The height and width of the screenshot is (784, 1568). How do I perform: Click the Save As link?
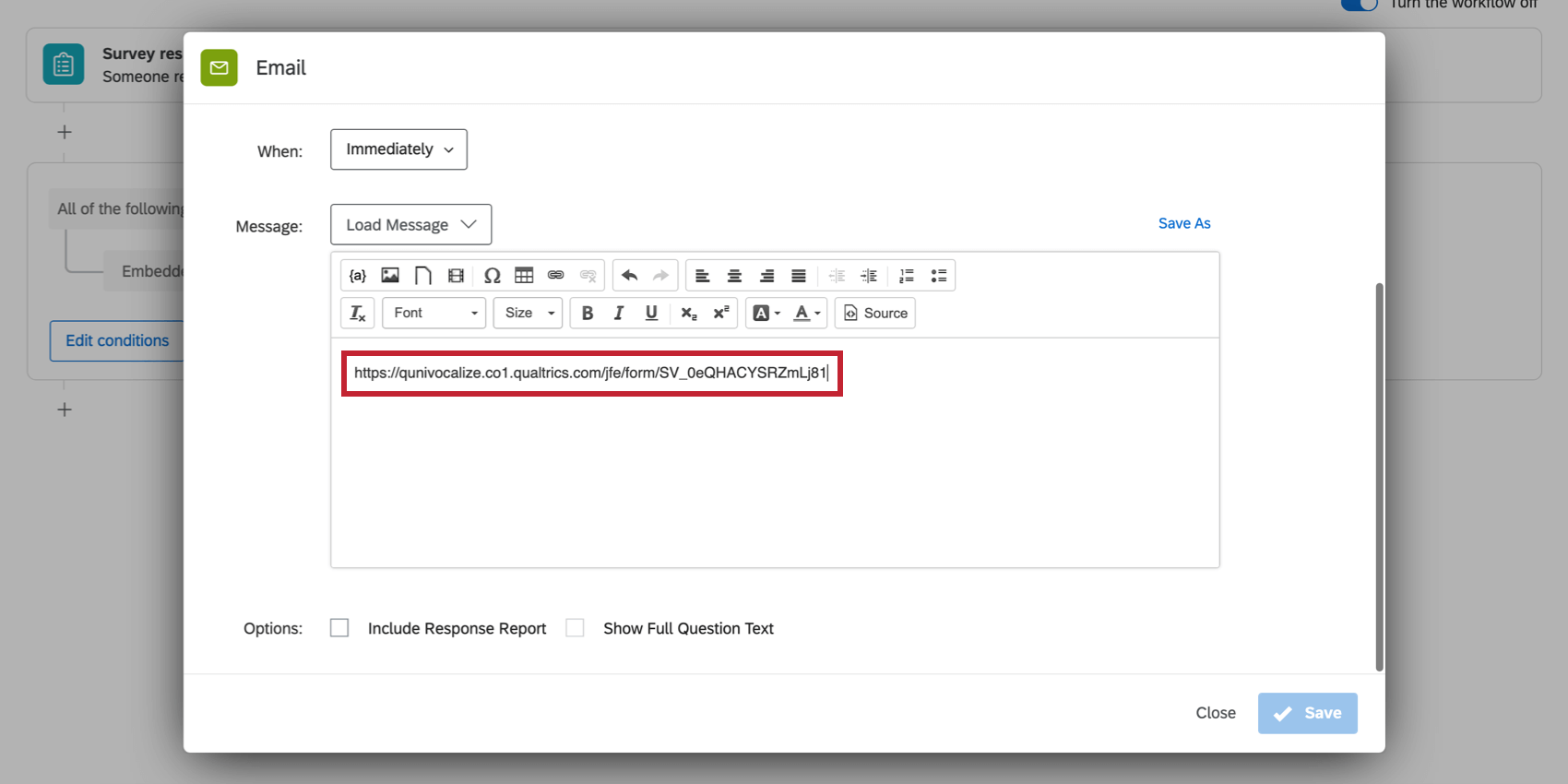1184,223
